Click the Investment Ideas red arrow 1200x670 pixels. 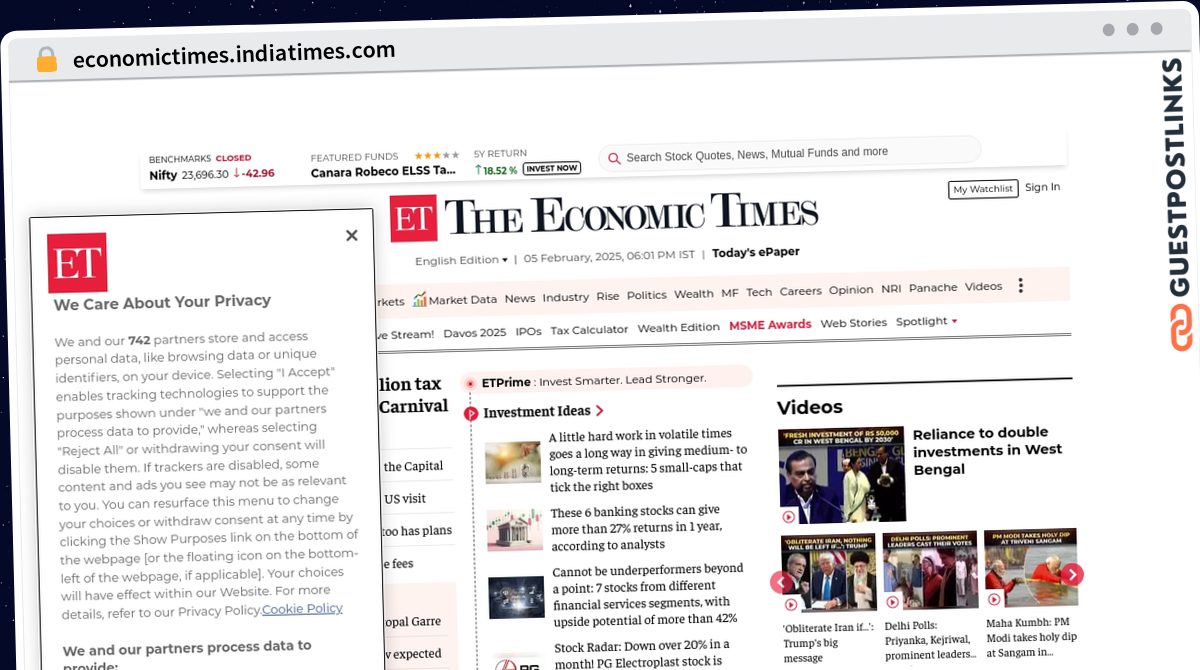pyautogui.click(x=600, y=410)
